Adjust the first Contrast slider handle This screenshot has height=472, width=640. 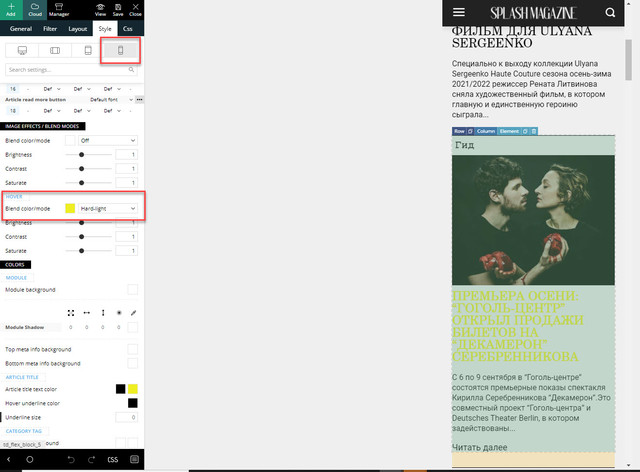click(82, 169)
